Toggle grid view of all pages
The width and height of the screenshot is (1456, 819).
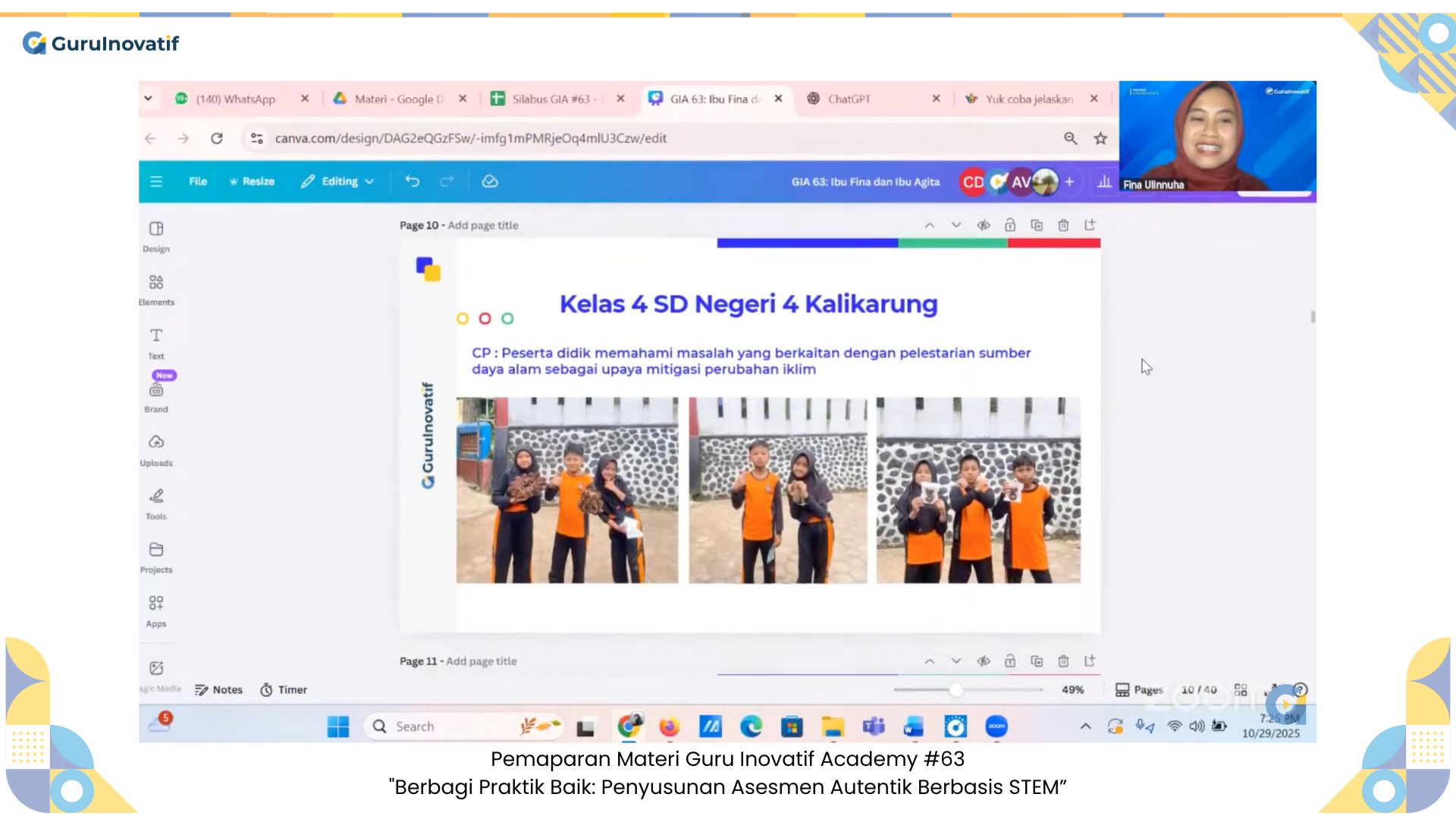pyautogui.click(x=1241, y=689)
